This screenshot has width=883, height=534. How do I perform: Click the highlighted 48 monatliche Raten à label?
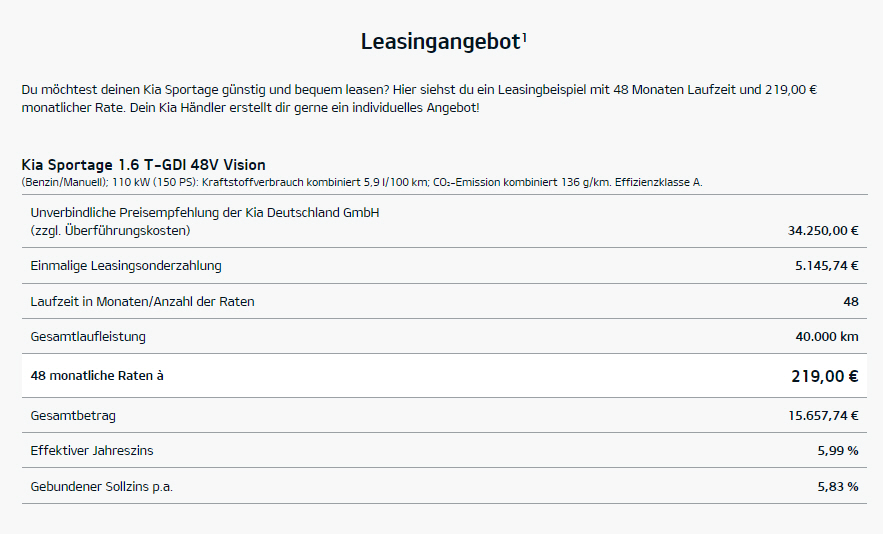(x=97, y=376)
